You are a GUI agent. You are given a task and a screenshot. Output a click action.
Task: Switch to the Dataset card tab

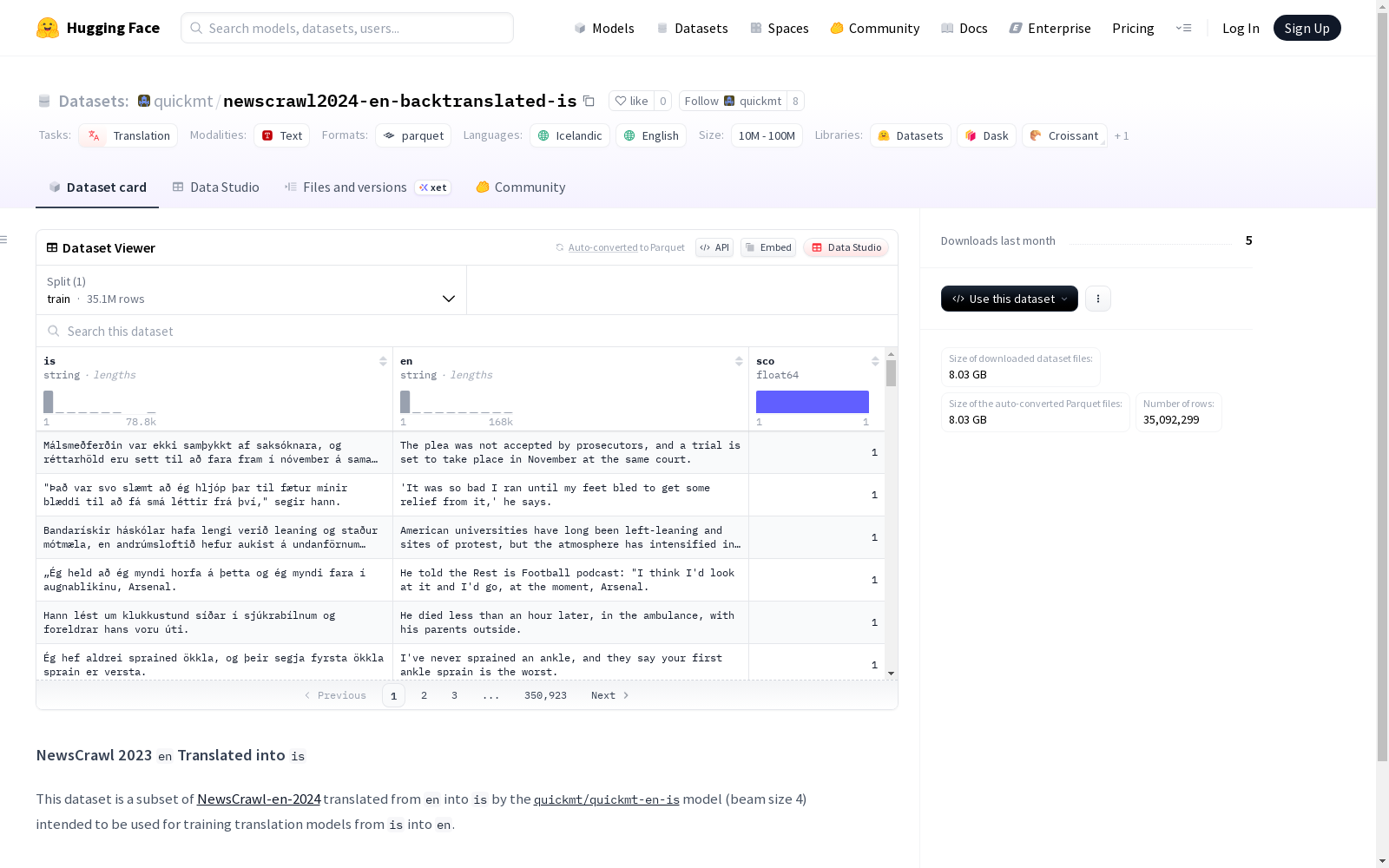coord(97,187)
